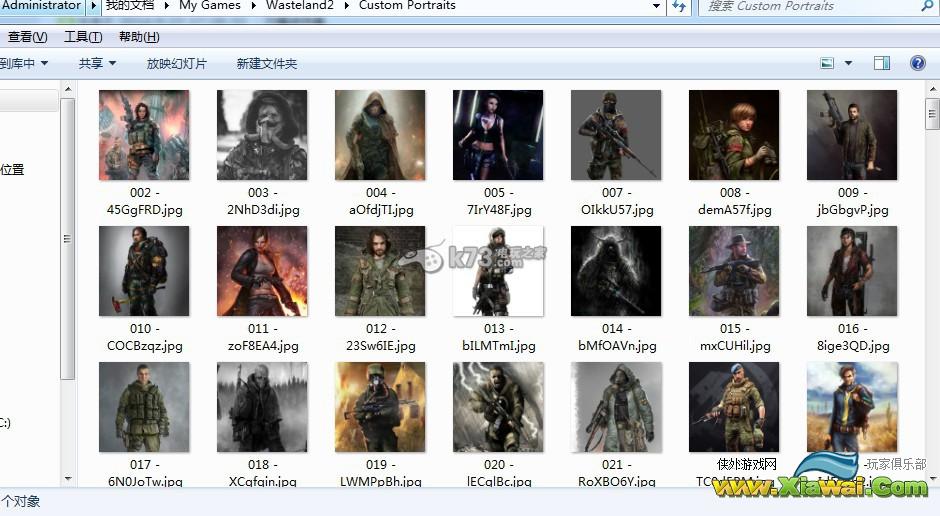Click the navigation pane scrollbar thumb
Viewport: 940px width, 516px height.
[68, 239]
